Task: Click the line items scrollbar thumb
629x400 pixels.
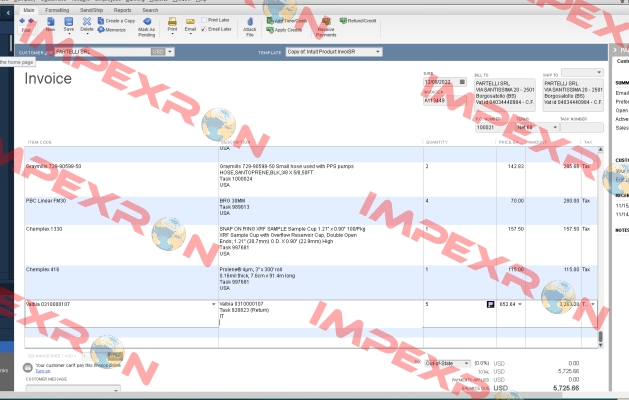Action: pos(600,336)
